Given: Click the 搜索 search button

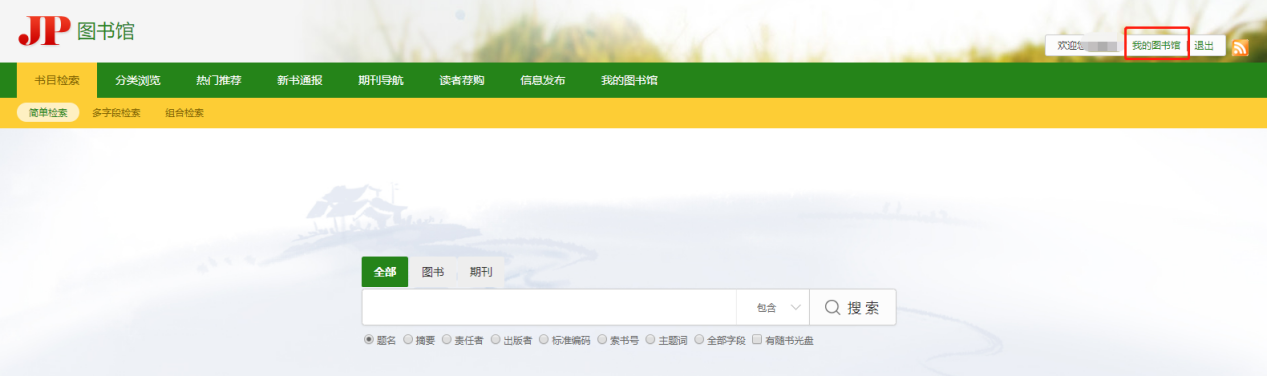Looking at the screenshot, I should tap(852, 308).
